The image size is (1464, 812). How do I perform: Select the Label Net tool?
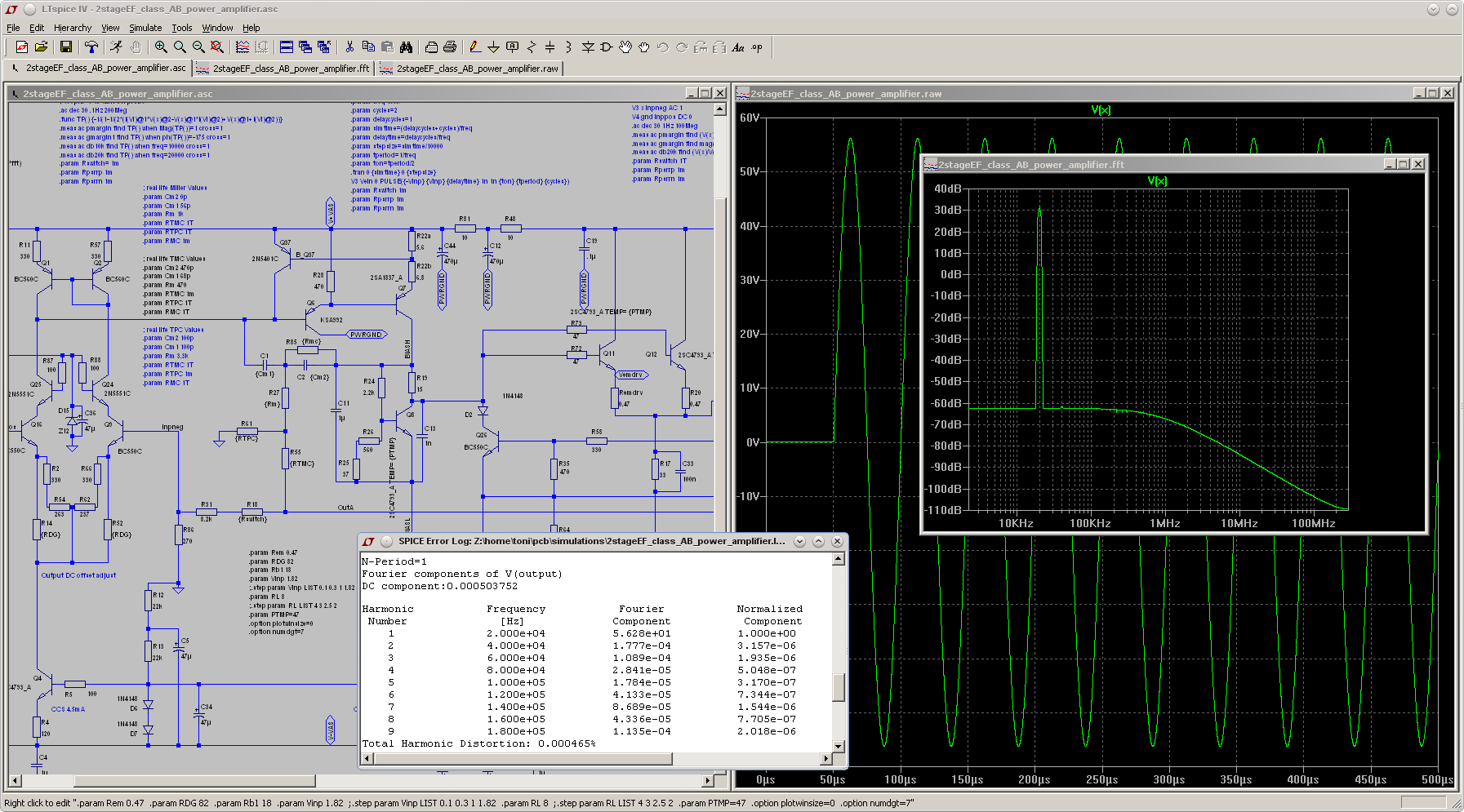pyautogui.click(x=512, y=47)
